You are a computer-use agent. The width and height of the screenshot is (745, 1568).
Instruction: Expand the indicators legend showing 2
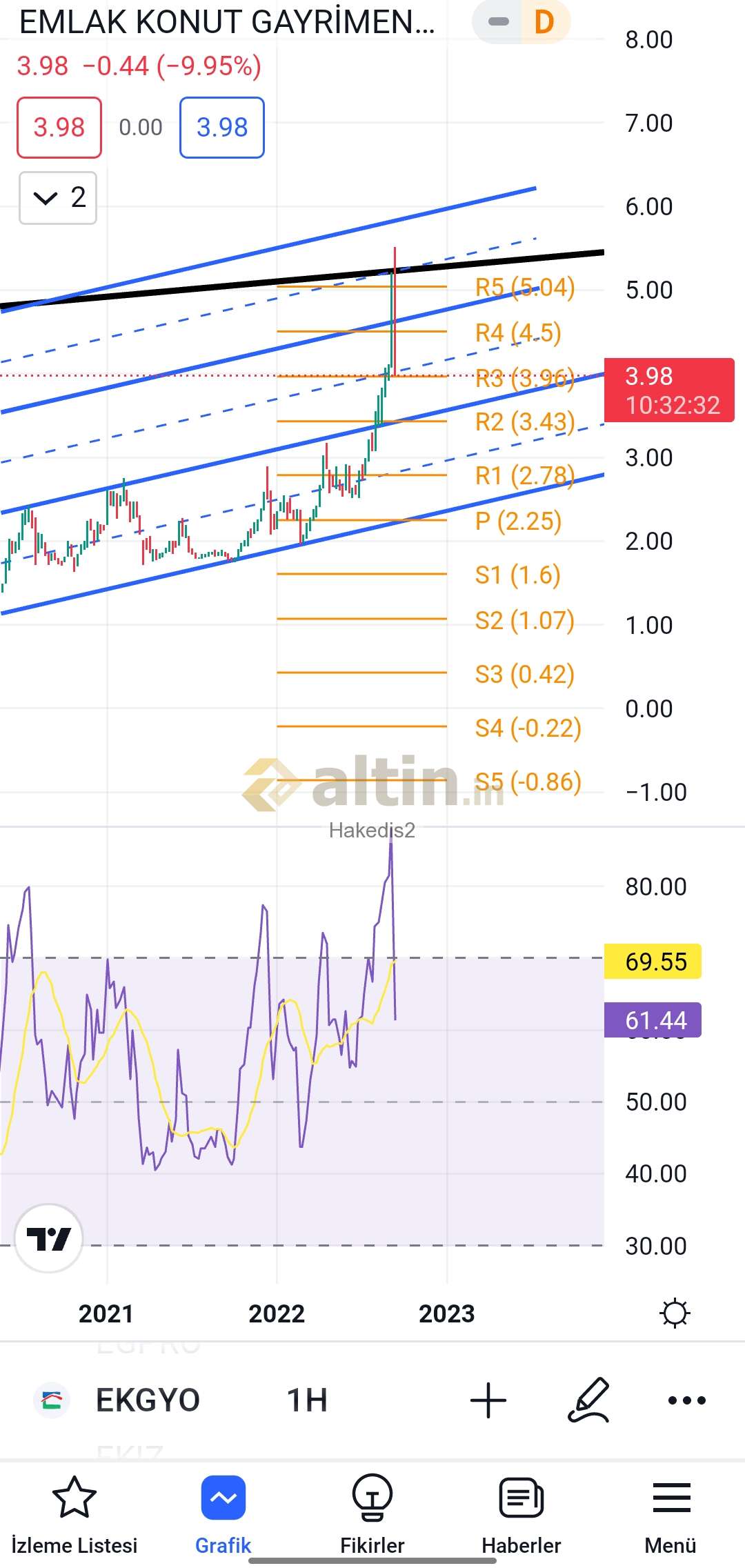point(58,198)
